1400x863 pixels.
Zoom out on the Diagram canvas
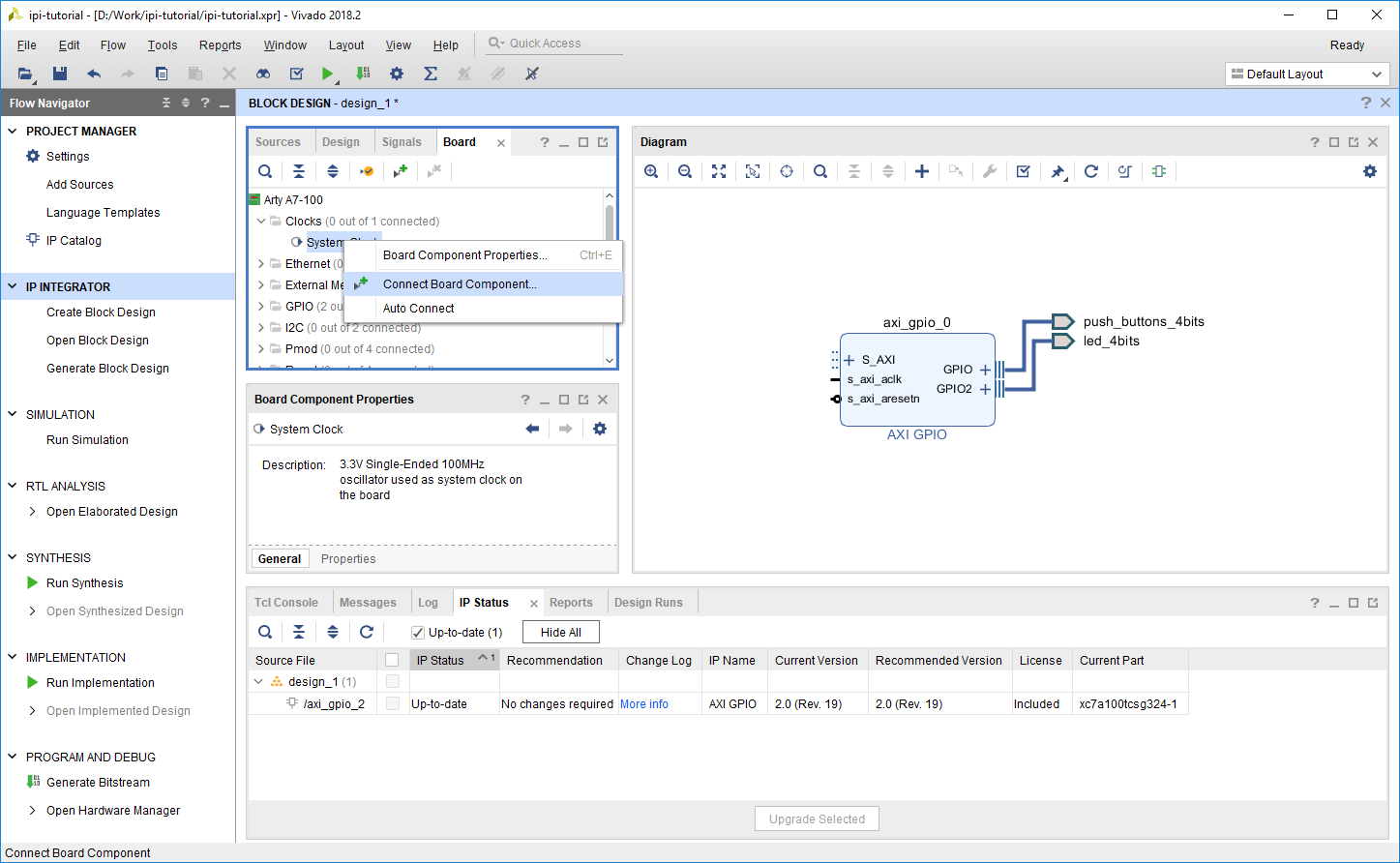pos(685,171)
